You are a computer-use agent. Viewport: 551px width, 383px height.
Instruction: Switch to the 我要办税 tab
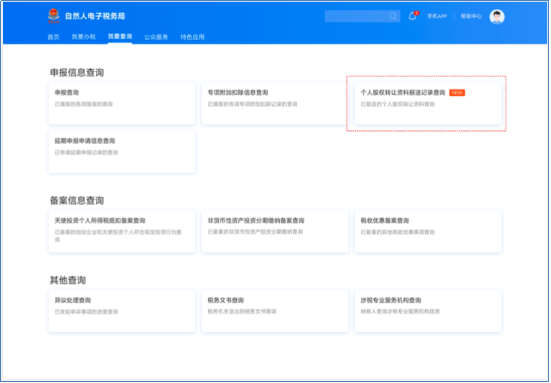[x=84, y=37]
